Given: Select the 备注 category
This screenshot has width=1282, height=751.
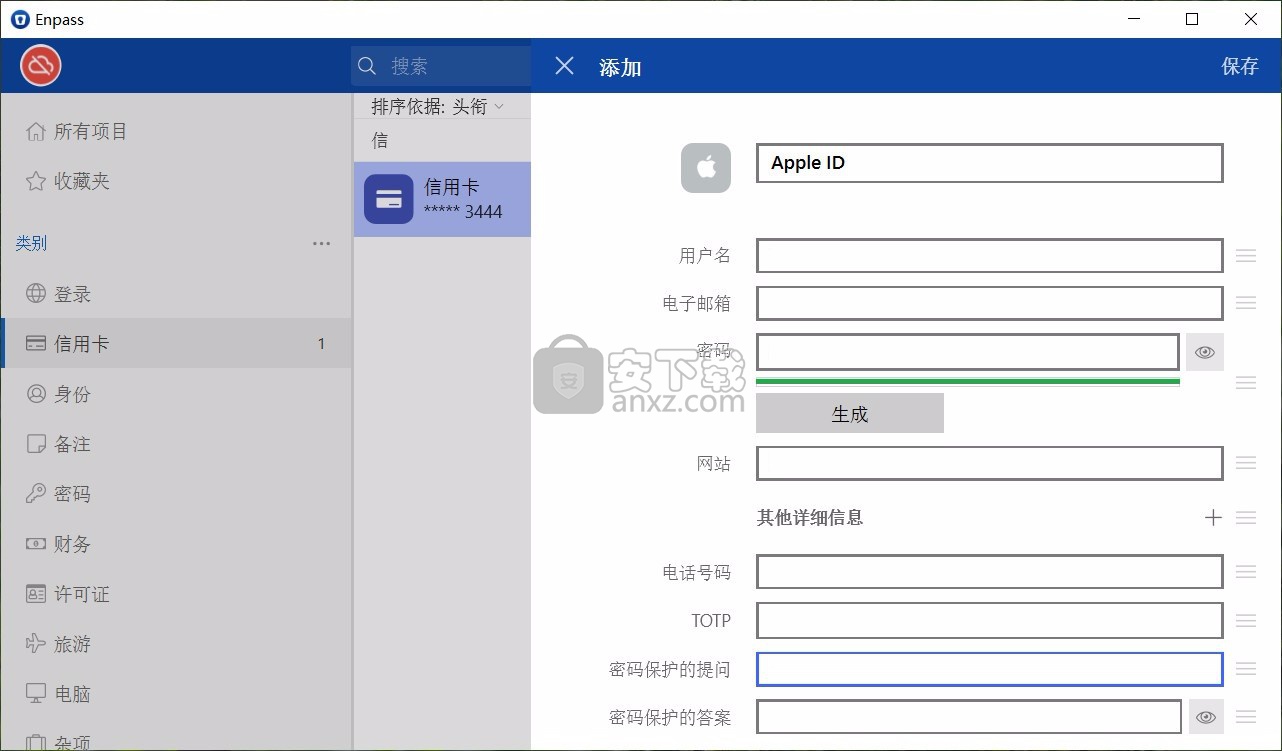Looking at the screenshot, I should pos(176,444).
